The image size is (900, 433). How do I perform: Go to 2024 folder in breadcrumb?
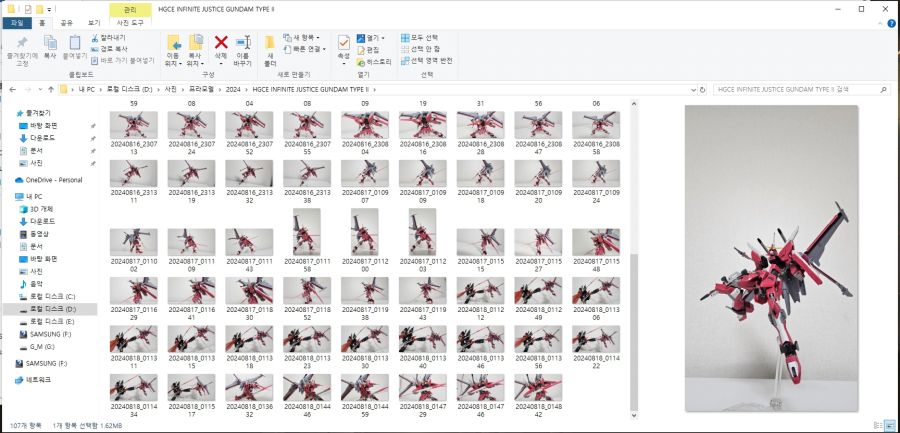pos(233,90)
